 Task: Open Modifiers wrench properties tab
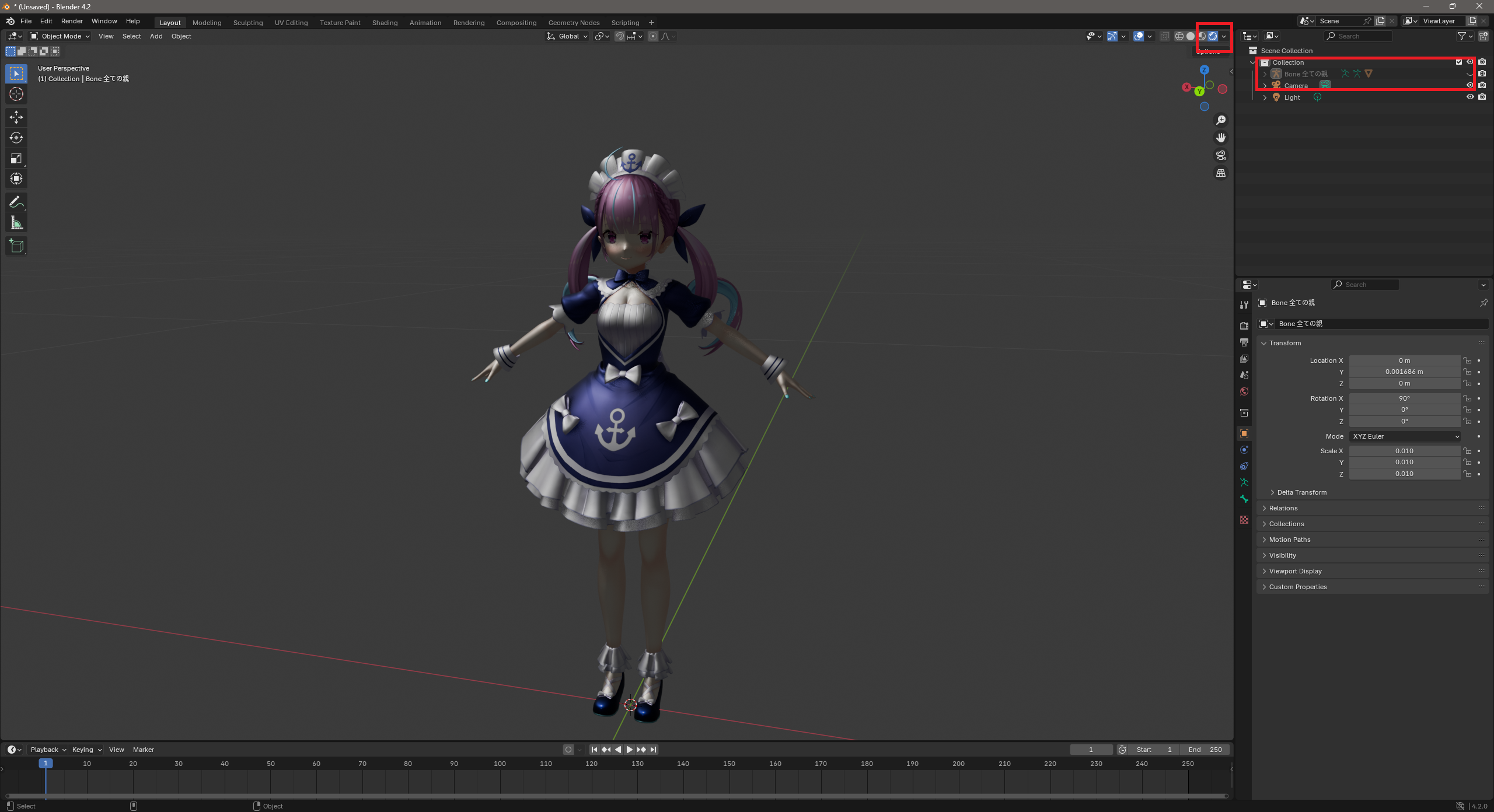click(1244, 305)
